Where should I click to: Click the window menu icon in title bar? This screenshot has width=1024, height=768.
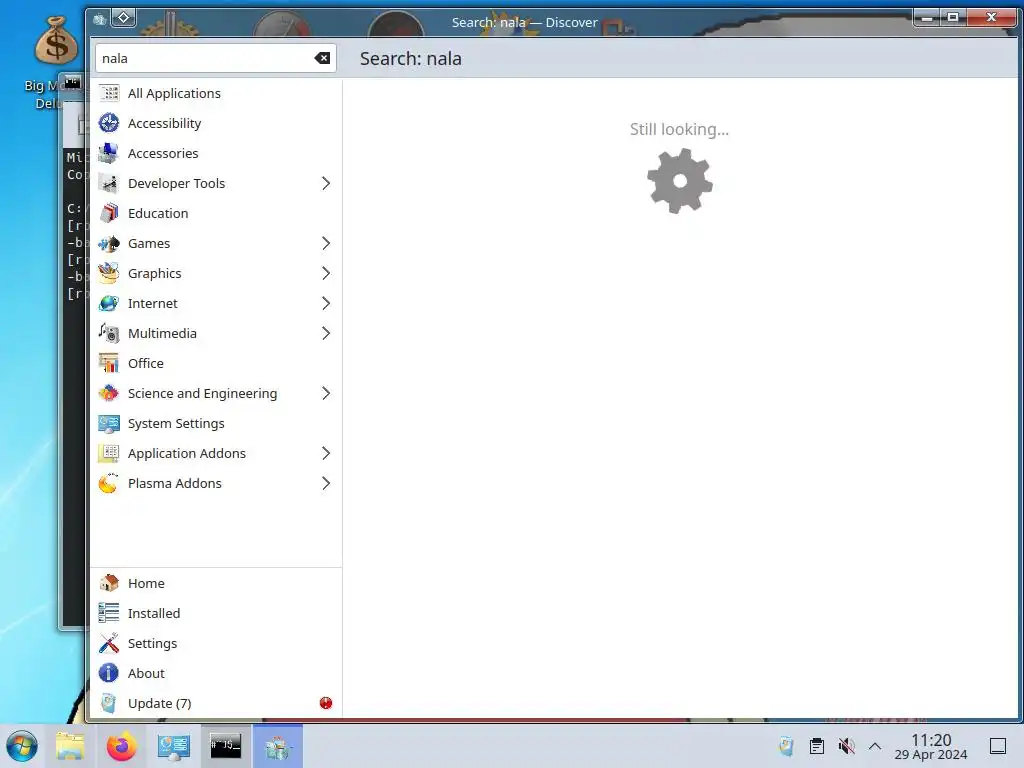coord(99,19)
